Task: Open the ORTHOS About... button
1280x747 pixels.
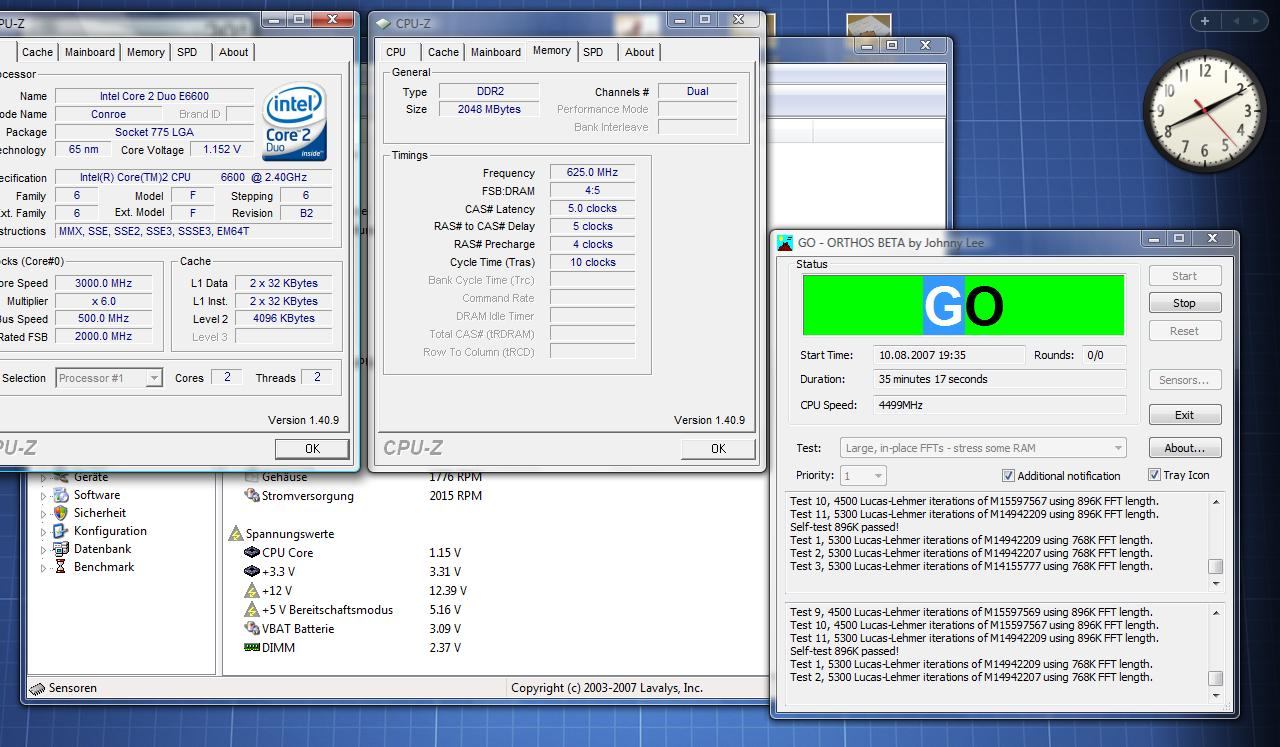Action: (1184, 448)
